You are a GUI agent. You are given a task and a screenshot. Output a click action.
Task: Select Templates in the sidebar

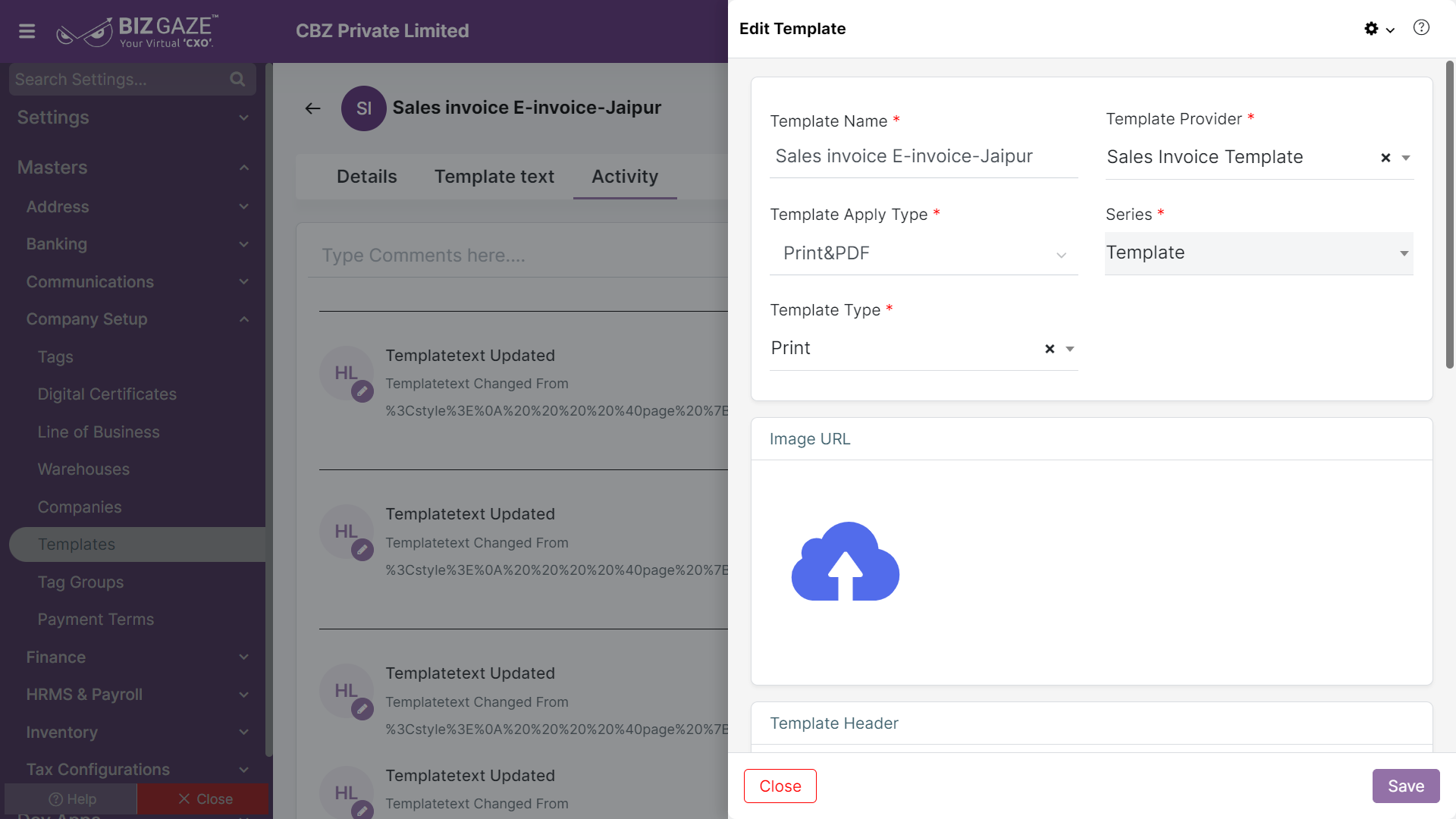[x=137, y=544]
